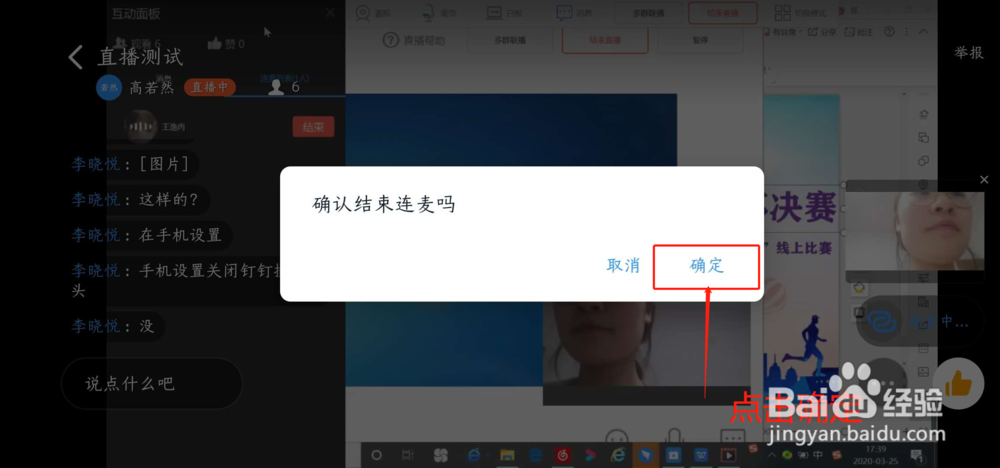The height and width of the screenshot is (468, 1000).
Task: Click the WPS icon on taskbar
Action: (x=702, y=455)
